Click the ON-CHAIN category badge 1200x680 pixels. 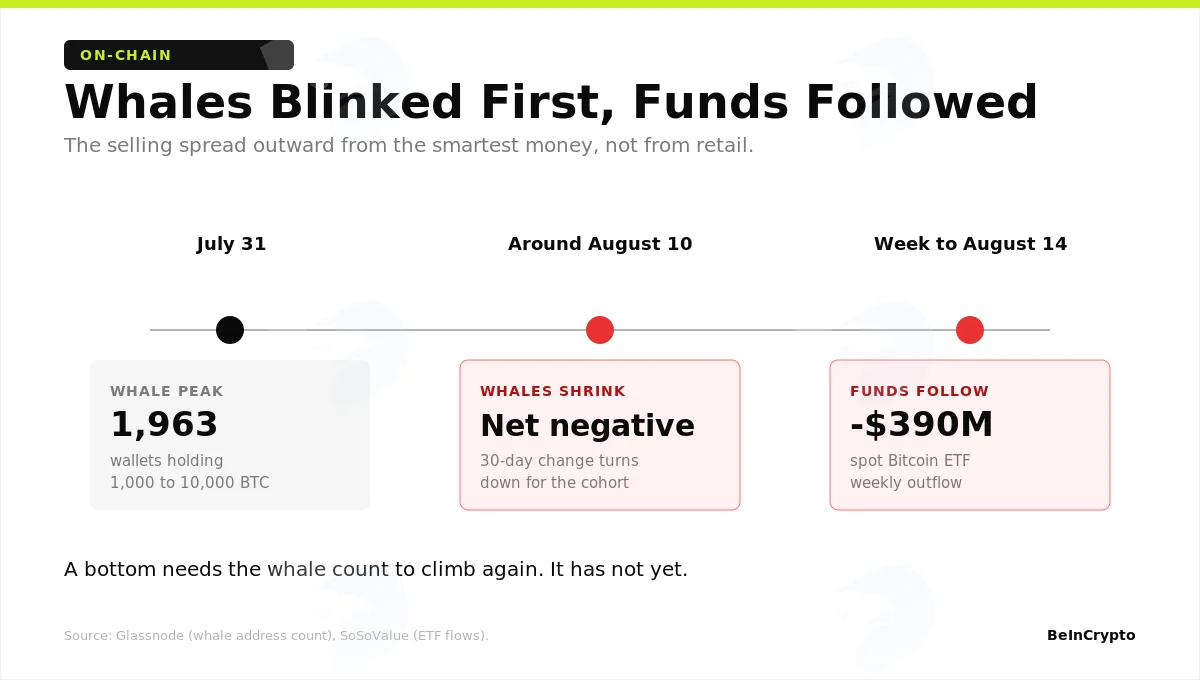point(179,55)
